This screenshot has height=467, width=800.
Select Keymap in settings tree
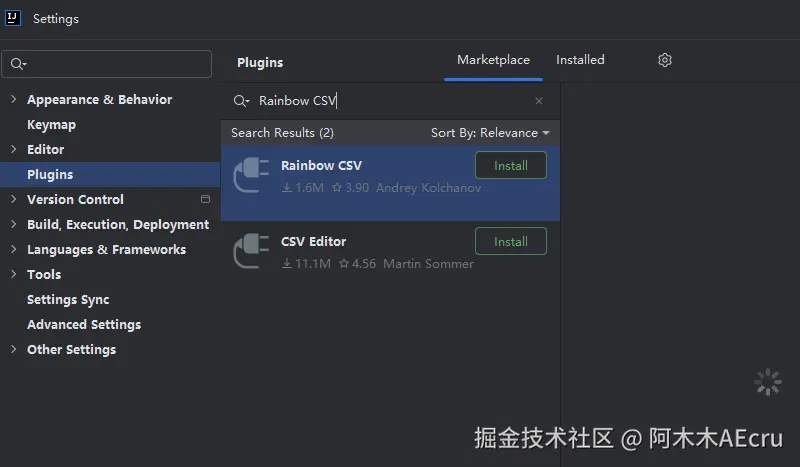[x=52, y=125]
